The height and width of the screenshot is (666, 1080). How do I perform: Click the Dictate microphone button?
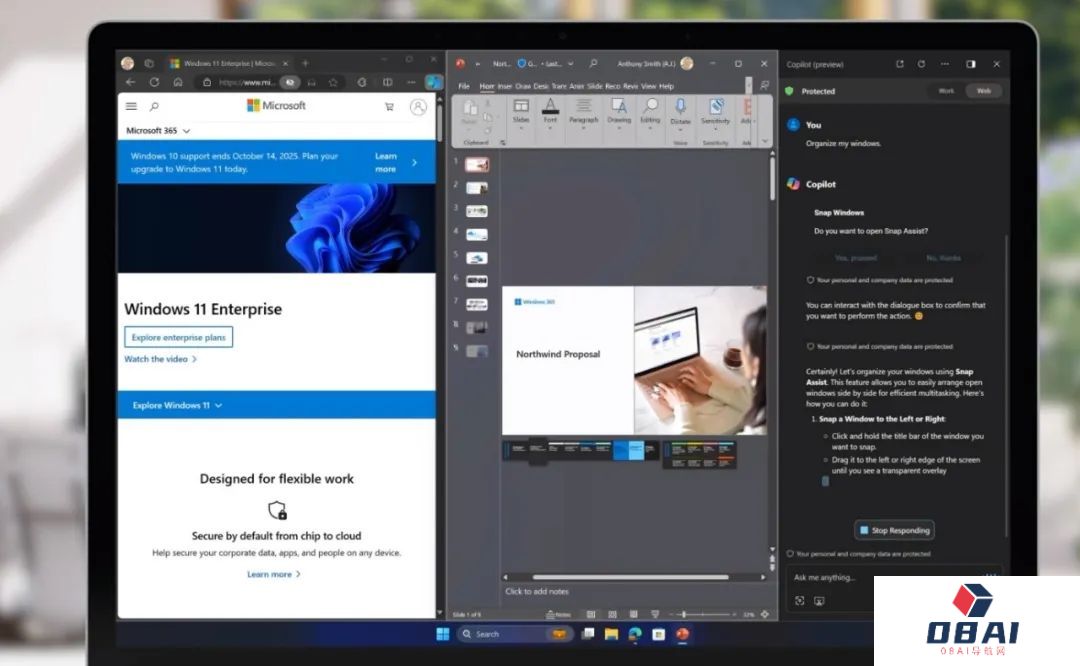click(681, 112)
